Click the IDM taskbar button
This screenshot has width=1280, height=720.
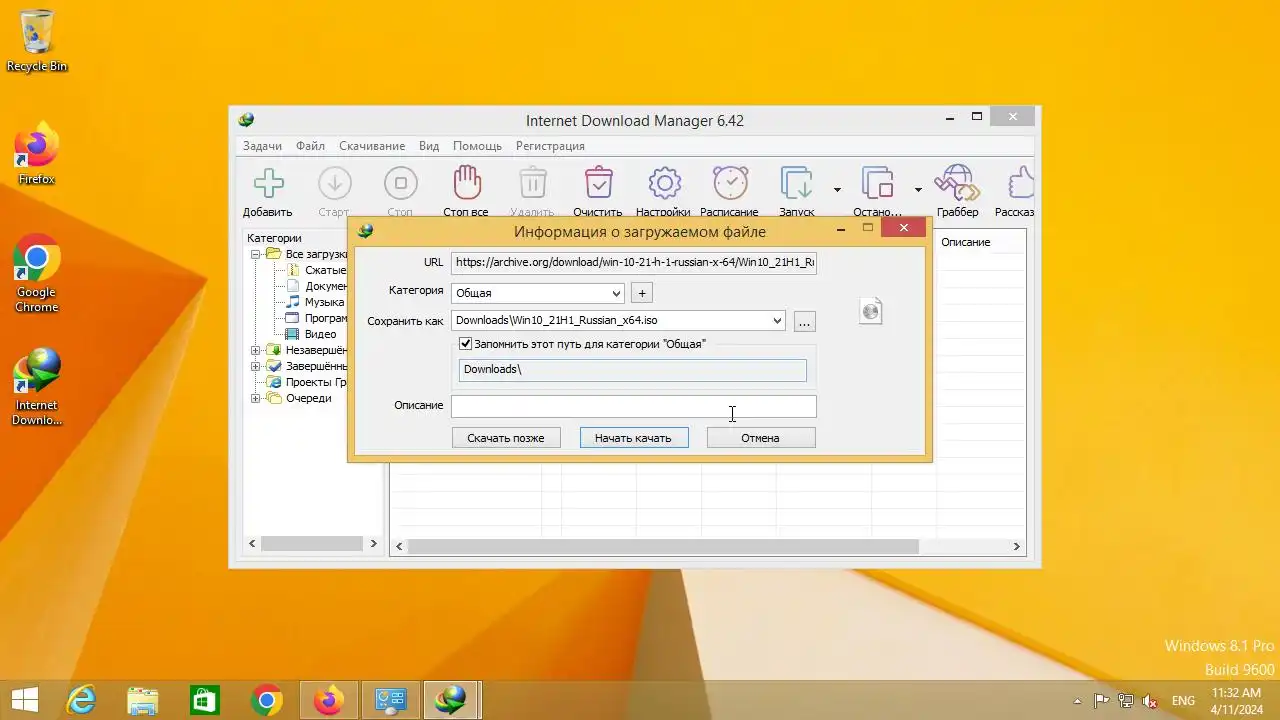pyautogui.click(x=452, y=700)
